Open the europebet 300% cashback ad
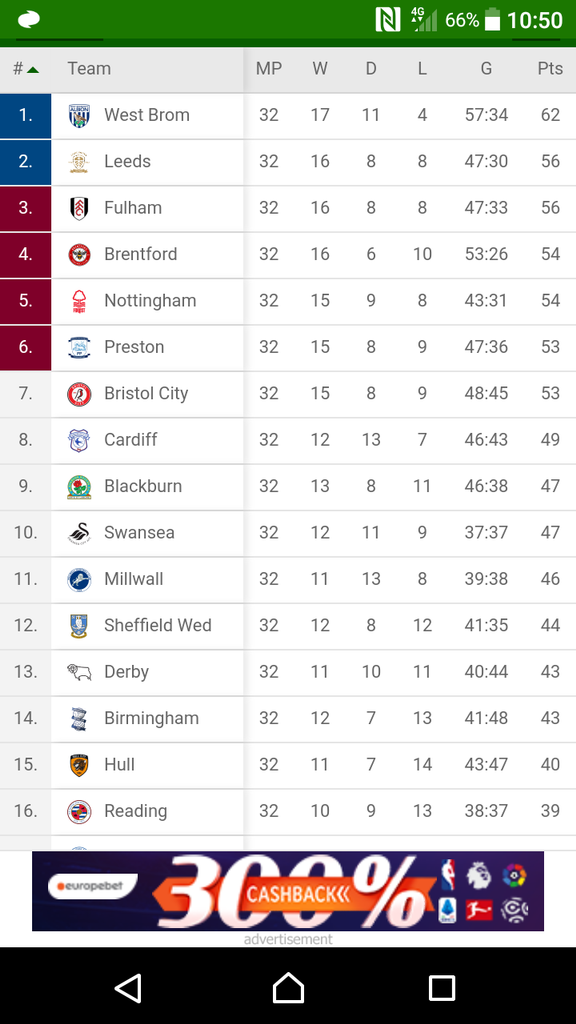The image size is (576, 1024). (288, 891)
